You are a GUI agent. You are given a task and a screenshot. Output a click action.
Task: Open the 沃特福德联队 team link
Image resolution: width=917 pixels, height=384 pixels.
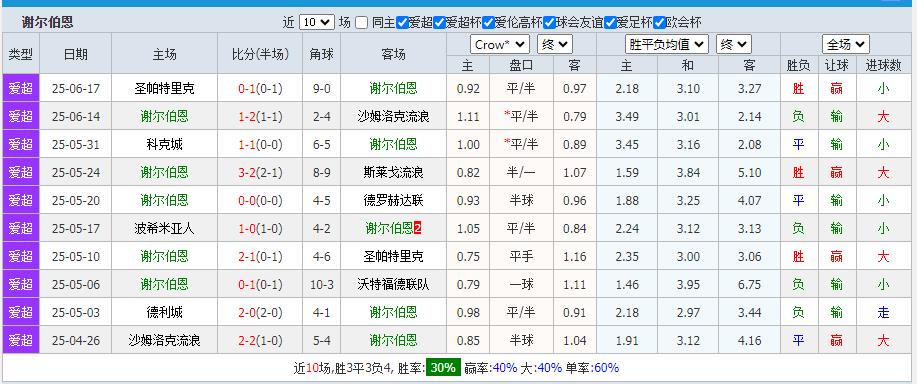point(394,285)
